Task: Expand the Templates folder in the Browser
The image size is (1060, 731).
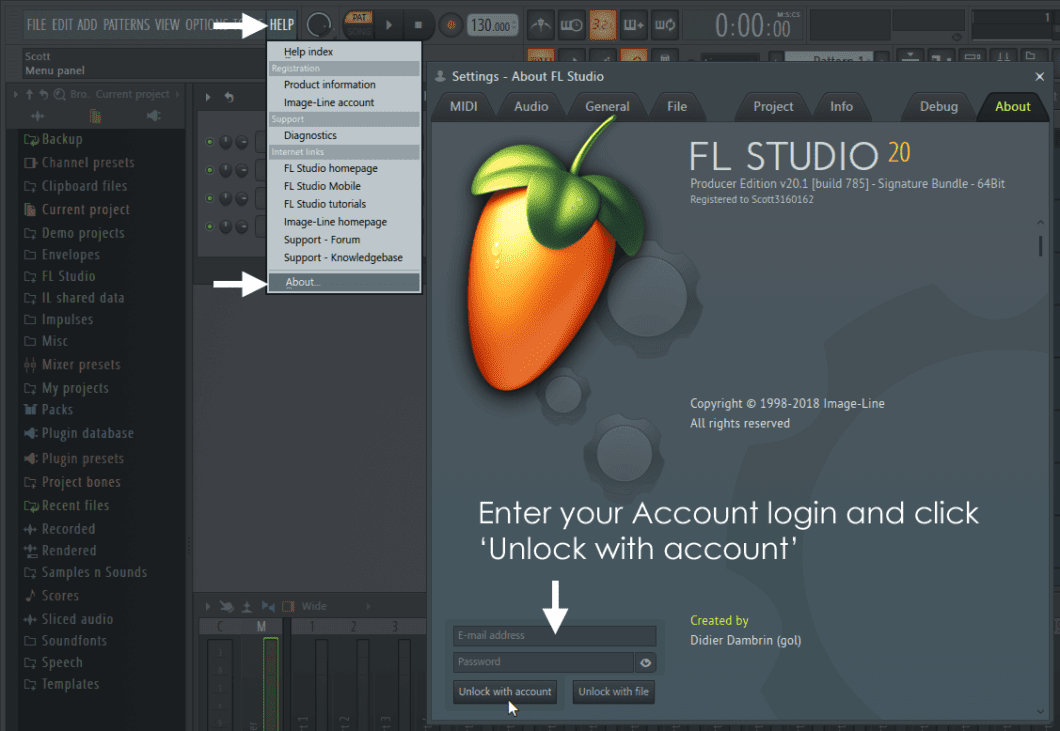Action: tap(62, 684)
